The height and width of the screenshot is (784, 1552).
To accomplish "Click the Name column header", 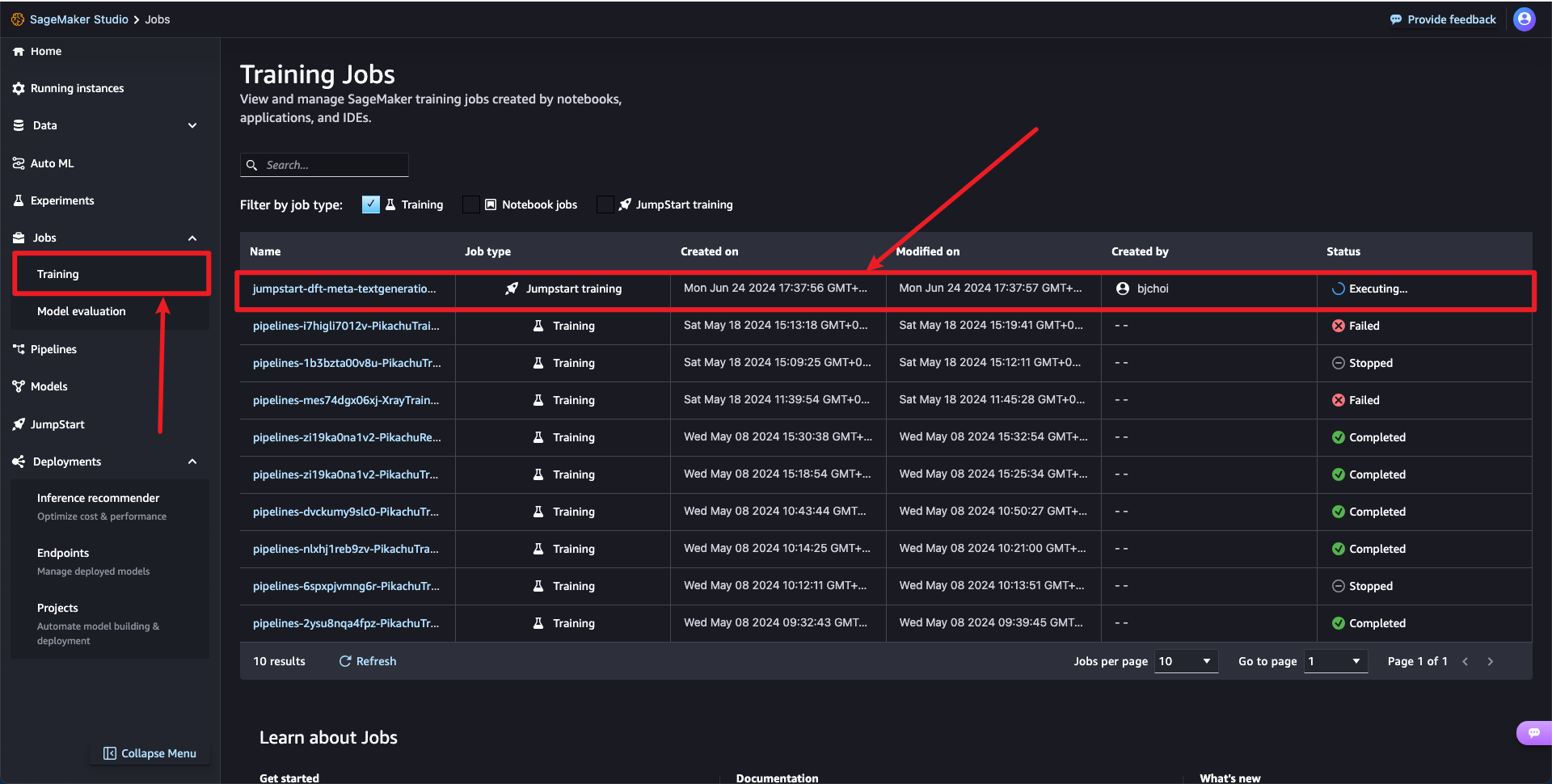I will click(x=265, y=251).
